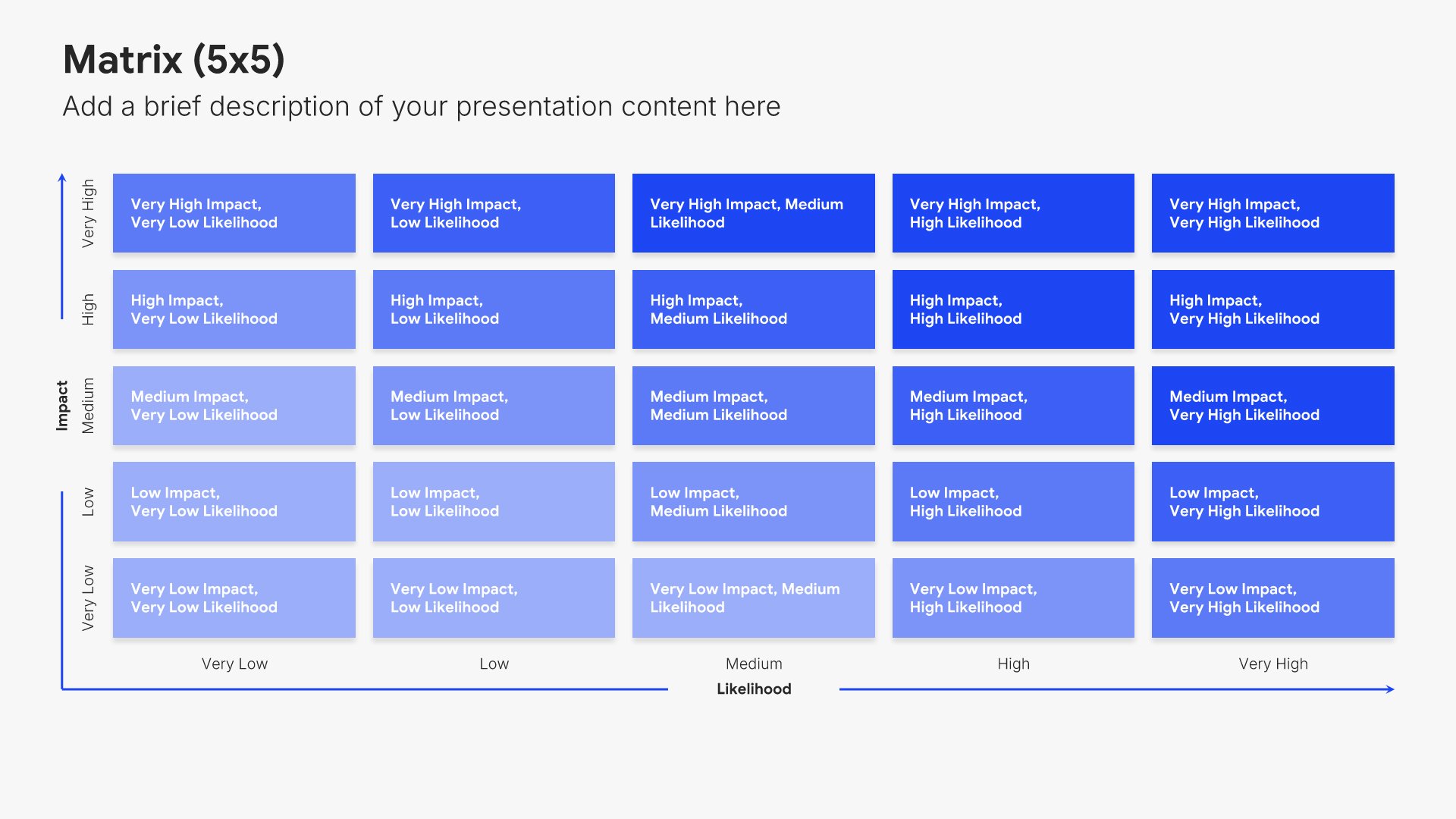Select 'Medium Impact, Medium Likelihood' cell
Screen dimensions: 1456x819
pos(754,406)
